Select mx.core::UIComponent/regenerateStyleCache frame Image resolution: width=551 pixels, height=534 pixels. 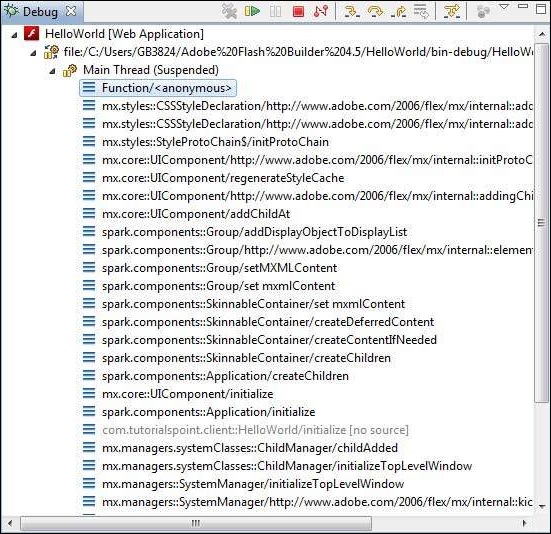coord(223,178)
